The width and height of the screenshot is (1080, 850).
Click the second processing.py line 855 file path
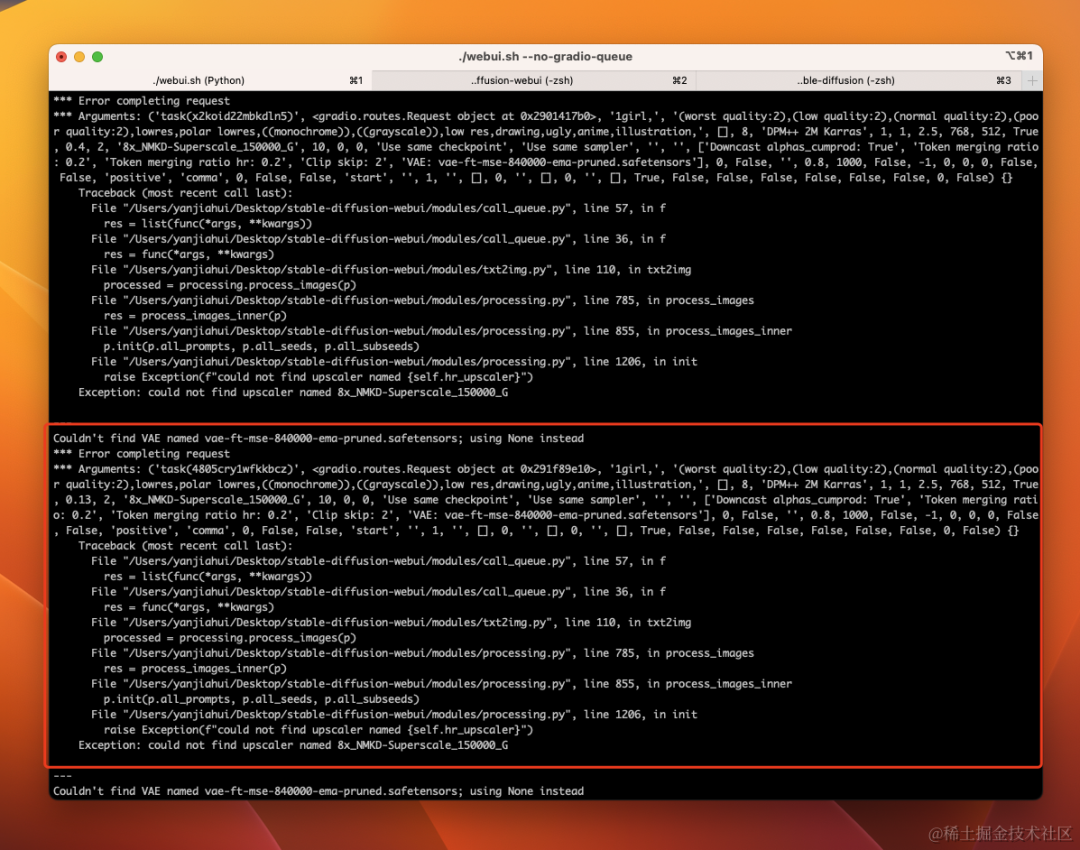pyautogui.click(x=441, y=684)
